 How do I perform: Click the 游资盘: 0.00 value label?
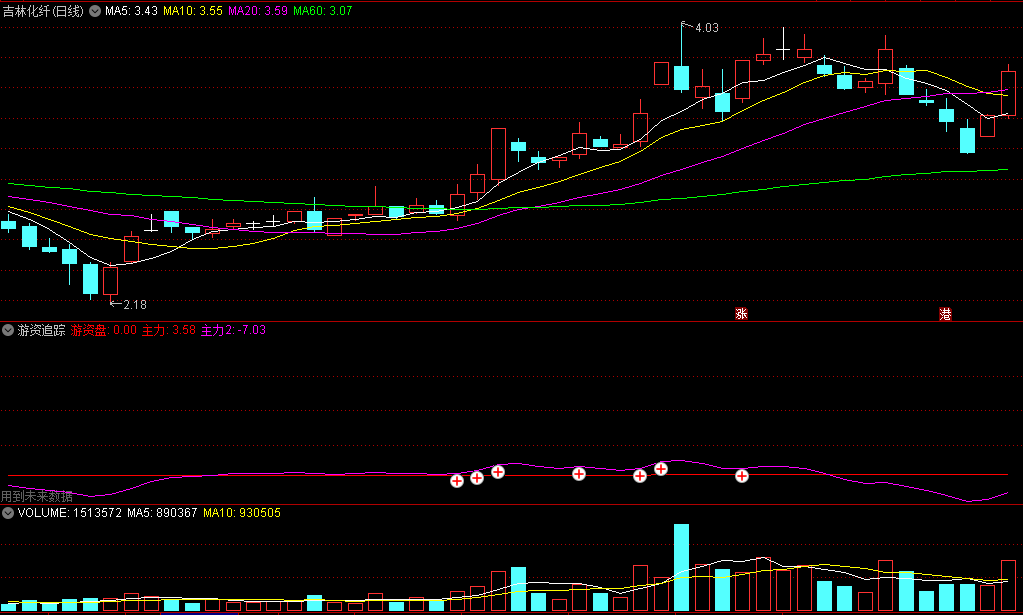click(x=104, y=330)
